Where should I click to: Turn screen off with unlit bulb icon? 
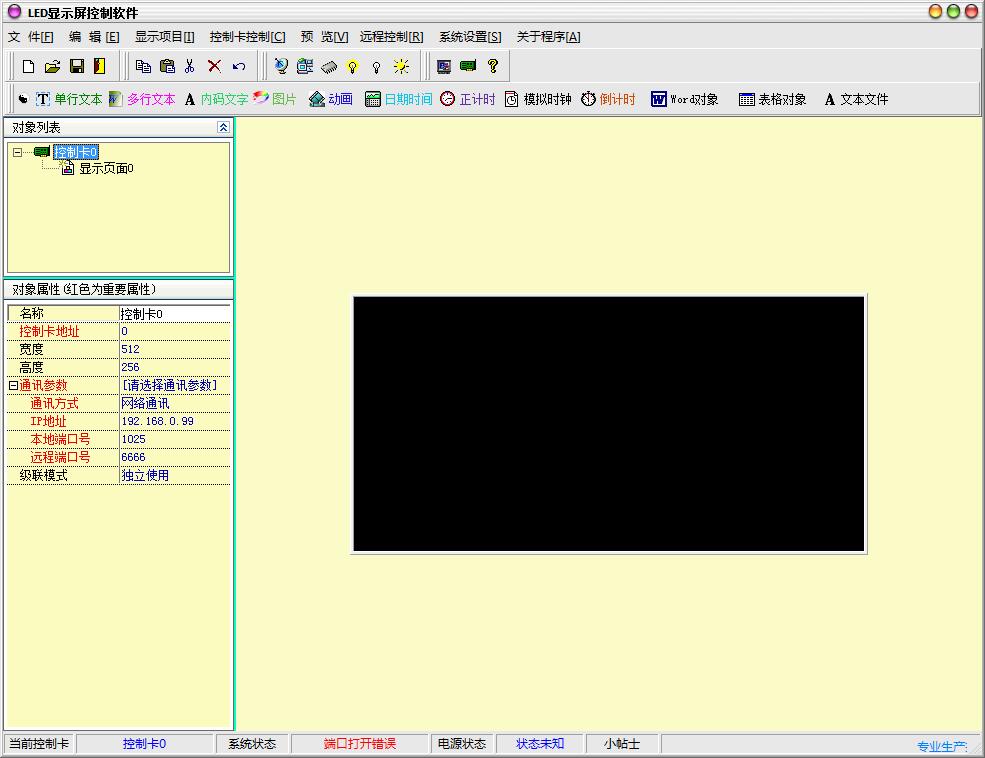[376, 67]
